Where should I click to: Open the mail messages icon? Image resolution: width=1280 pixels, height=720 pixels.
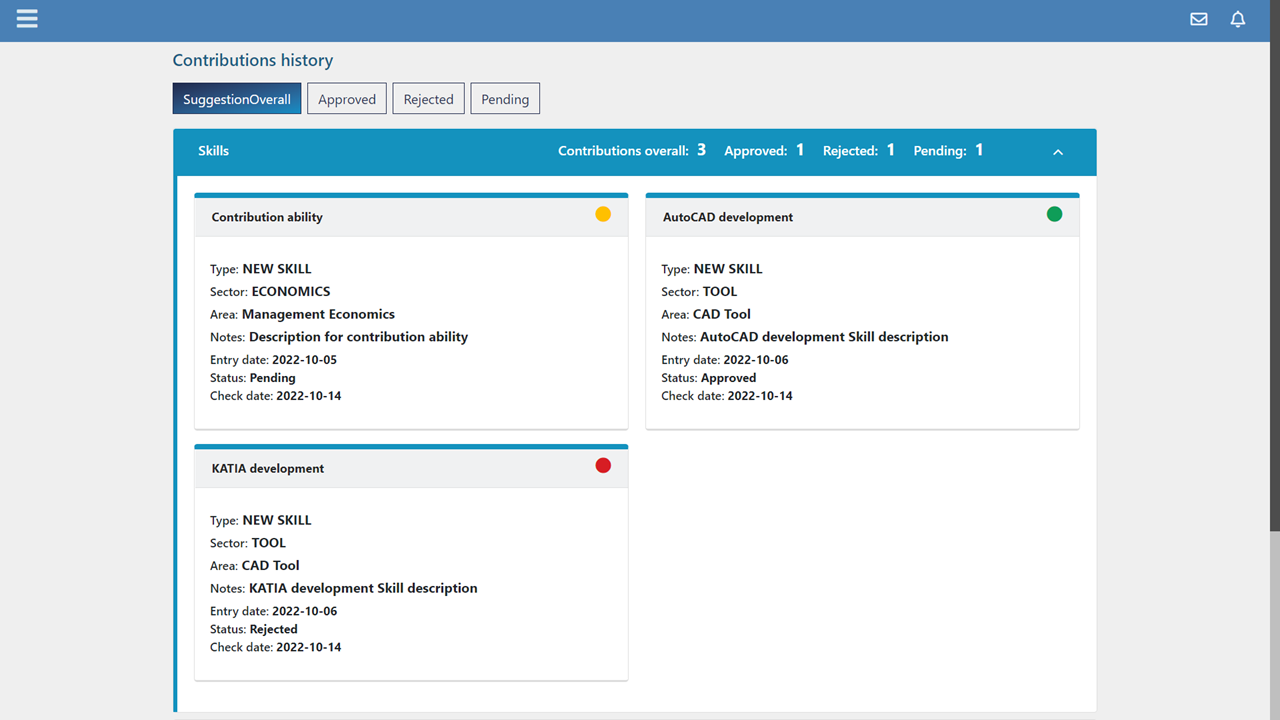[x=1198, y=19]
